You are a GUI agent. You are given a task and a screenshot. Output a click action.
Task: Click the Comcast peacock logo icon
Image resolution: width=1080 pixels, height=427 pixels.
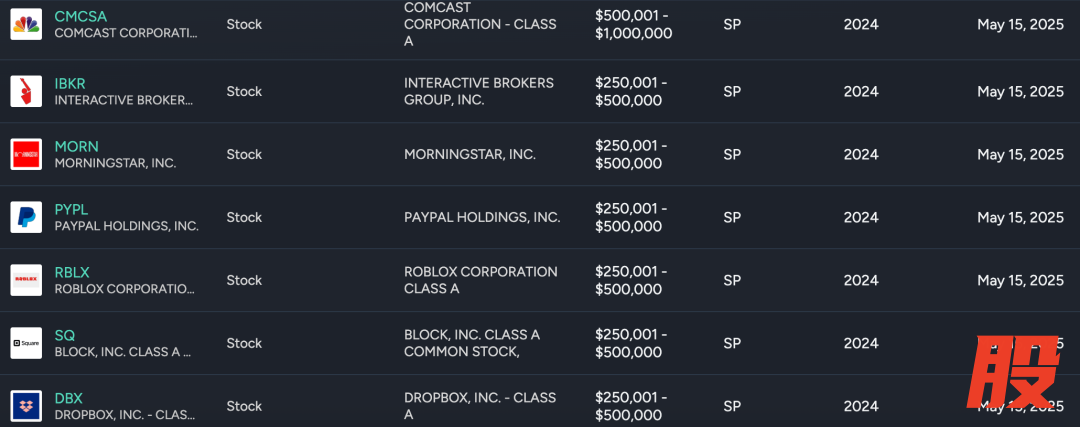26,24
